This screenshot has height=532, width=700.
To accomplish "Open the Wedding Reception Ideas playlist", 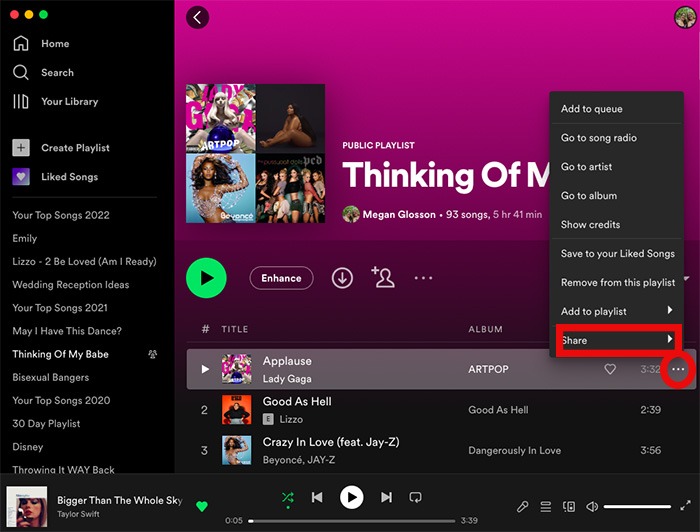I will 71,285.
